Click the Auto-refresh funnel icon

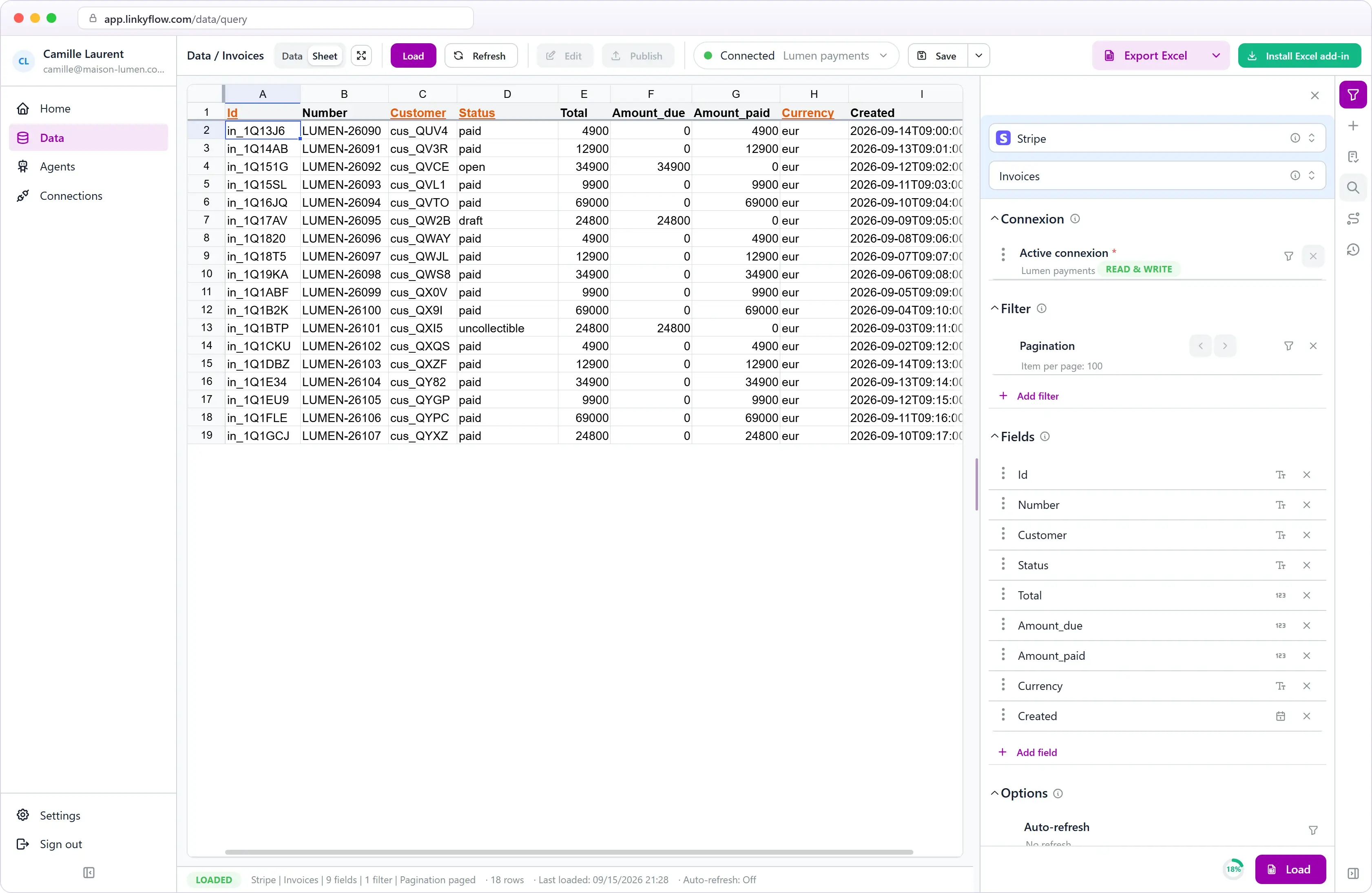(x=1312, y=831)
